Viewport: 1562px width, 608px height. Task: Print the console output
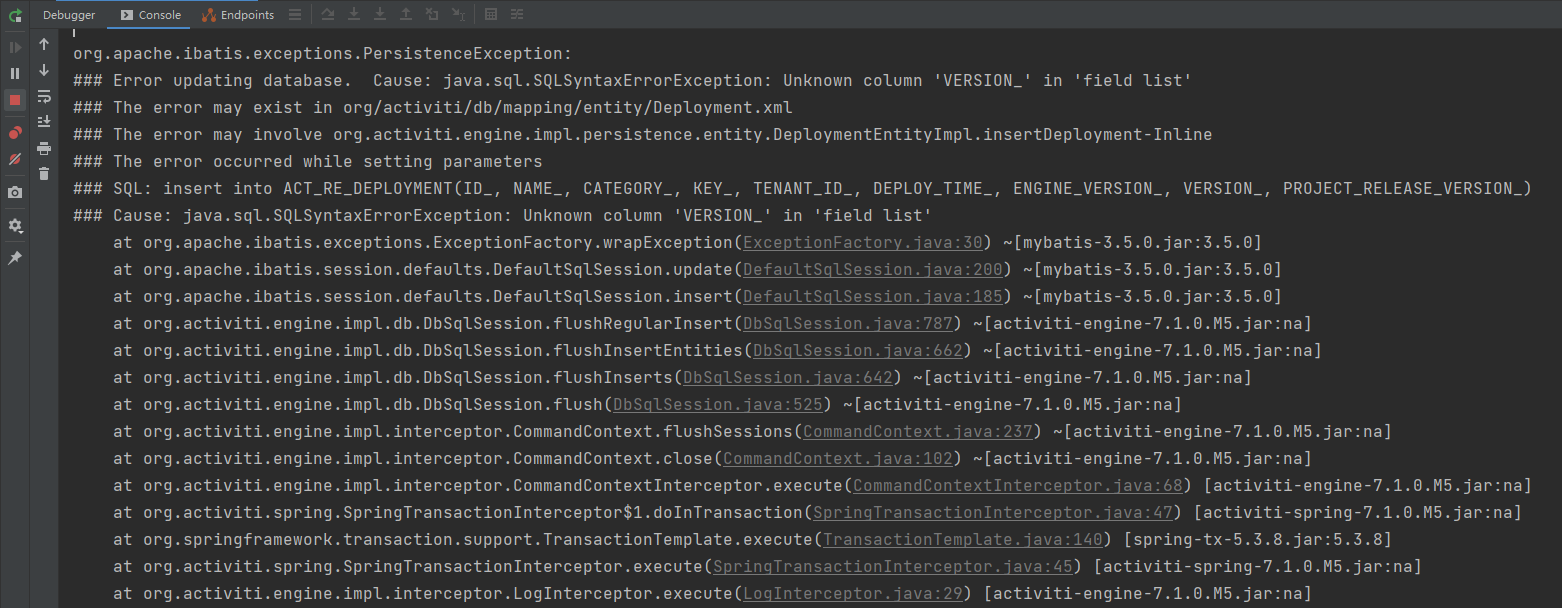44,148
